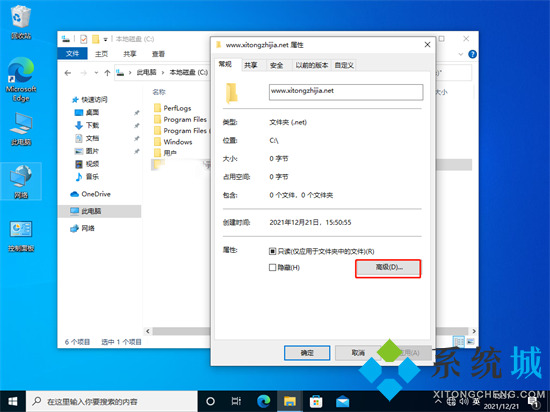
Task: Launch Microsoft Edge from the desktop
Action: pyautogui.click(x=21, y=79)
